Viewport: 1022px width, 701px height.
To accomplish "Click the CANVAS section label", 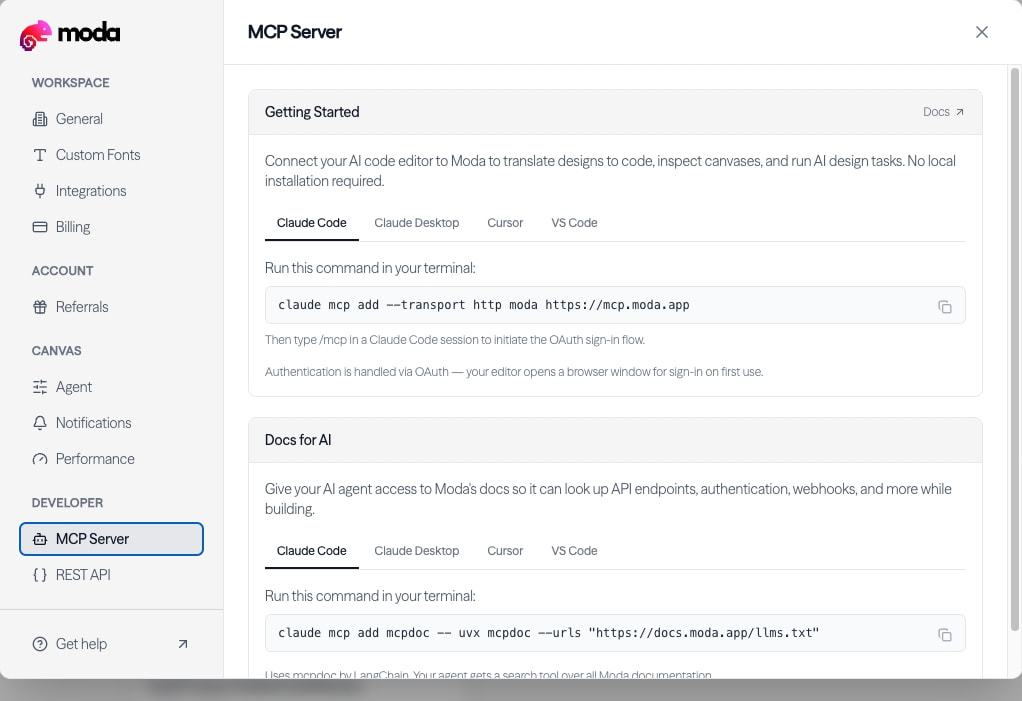I will click(x=57, y=351).
